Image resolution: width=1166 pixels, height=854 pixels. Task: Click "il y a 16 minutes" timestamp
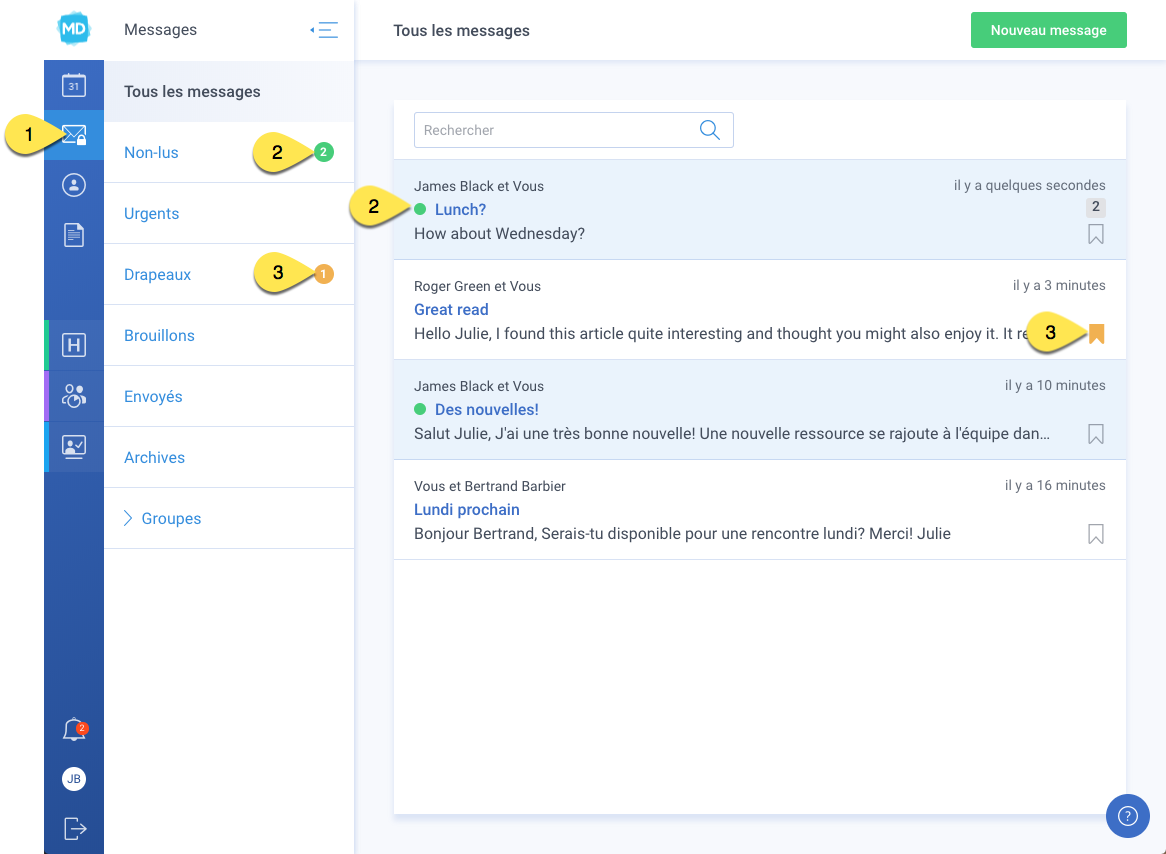click(1055, 486)
